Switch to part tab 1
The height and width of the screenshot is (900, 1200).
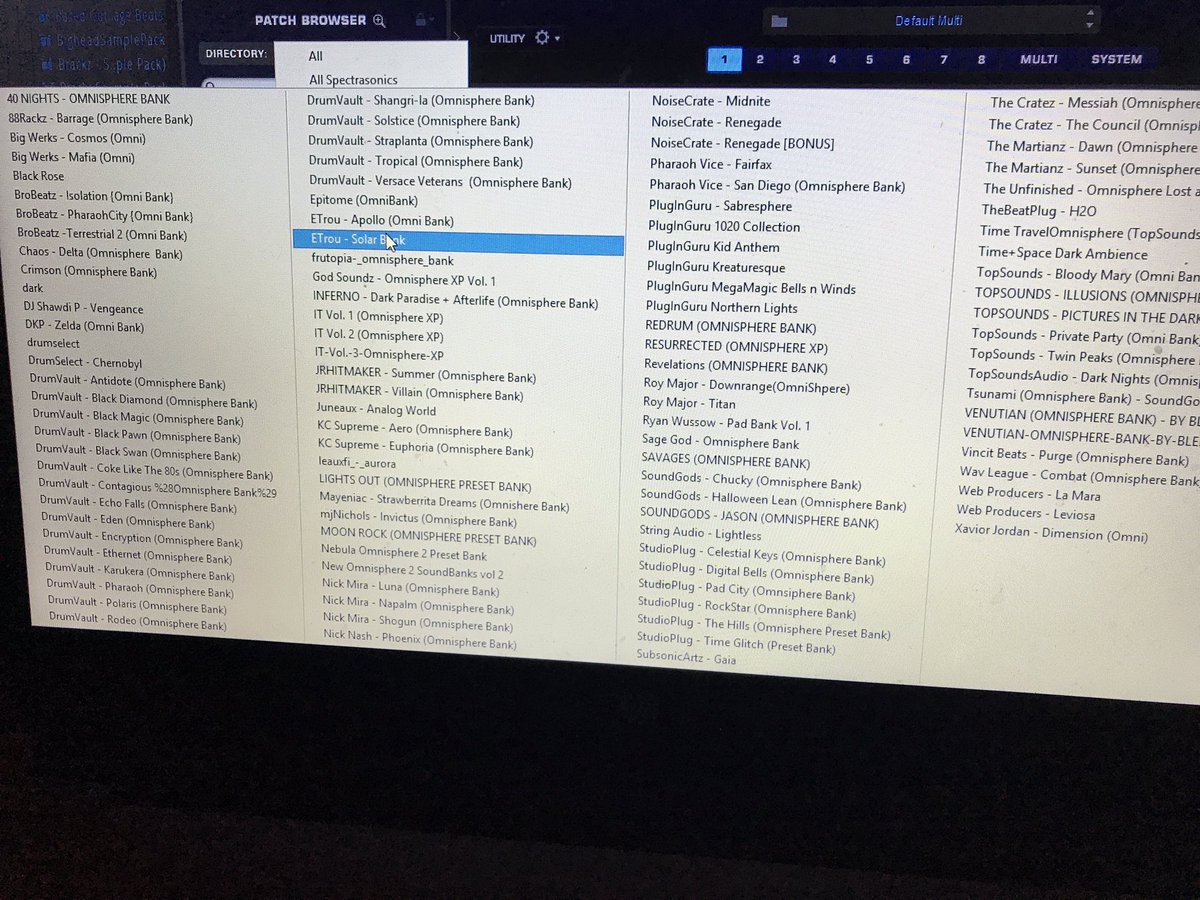[724, 59]
